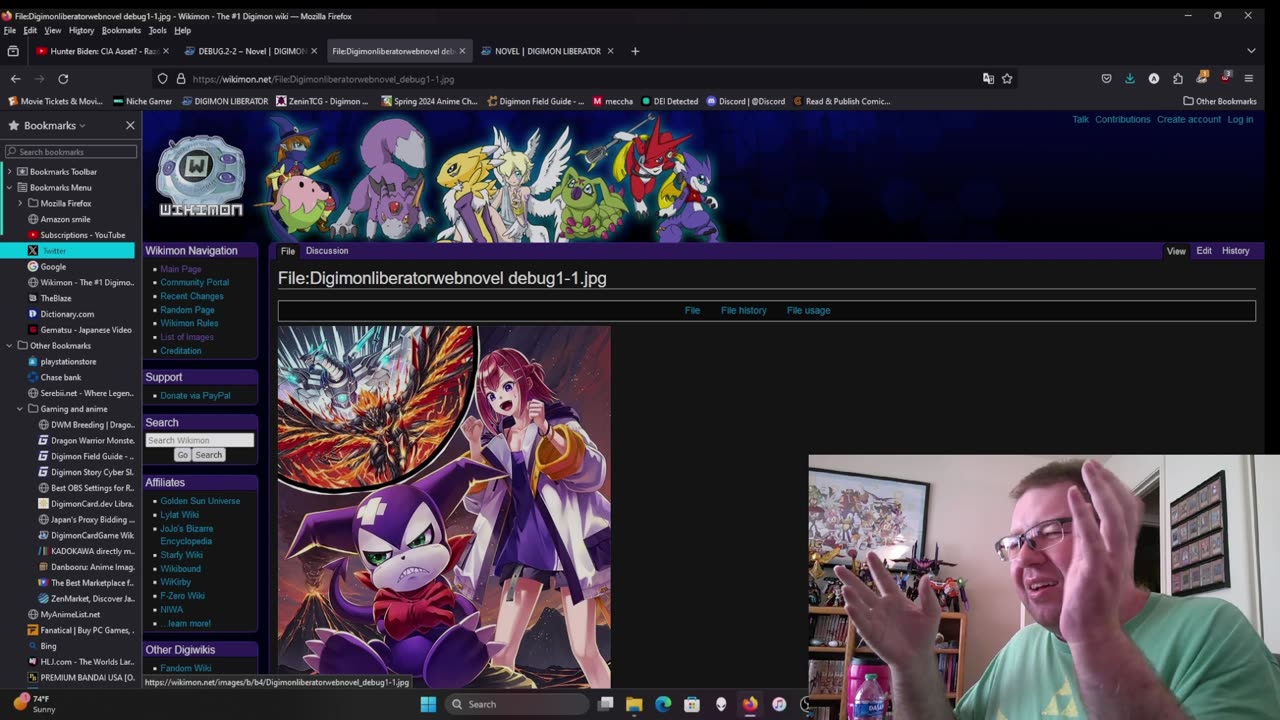Open the Other Bookmarks folder in toolbar

pos(1219,101)
